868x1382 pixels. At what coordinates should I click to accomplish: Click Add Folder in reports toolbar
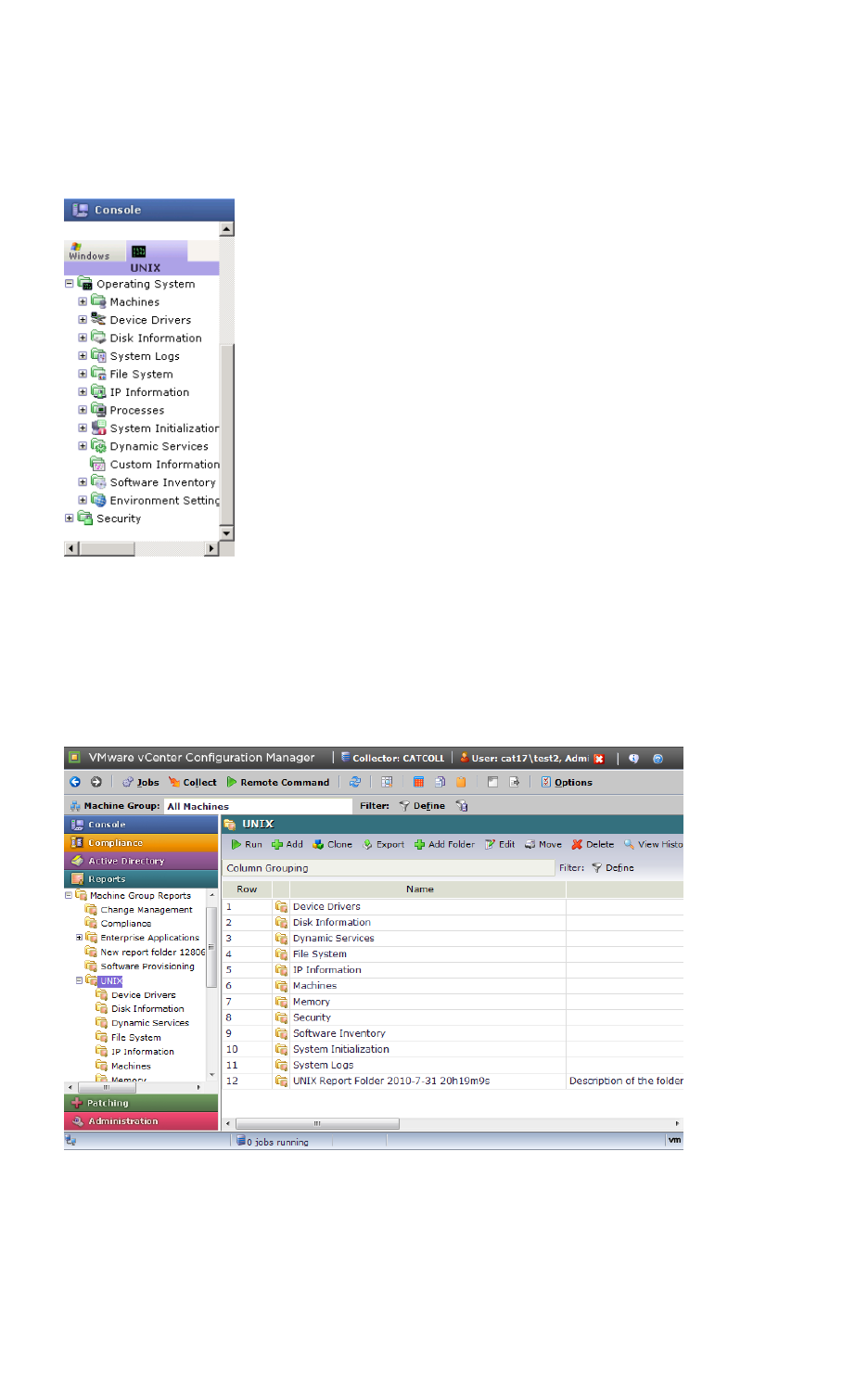tap(444, 845)
